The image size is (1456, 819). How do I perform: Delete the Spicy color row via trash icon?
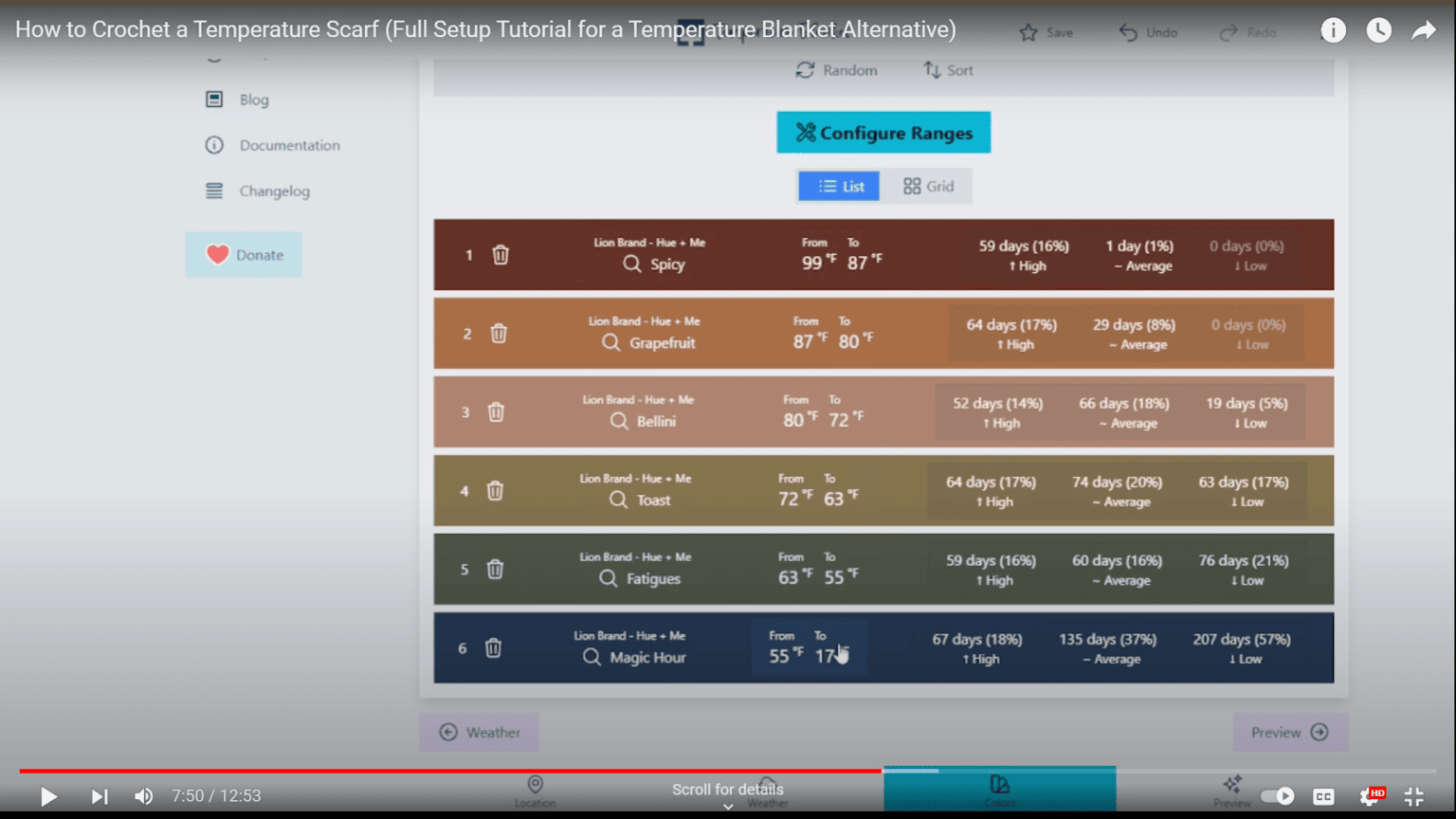pyautogui.click(x=500, y=255)
